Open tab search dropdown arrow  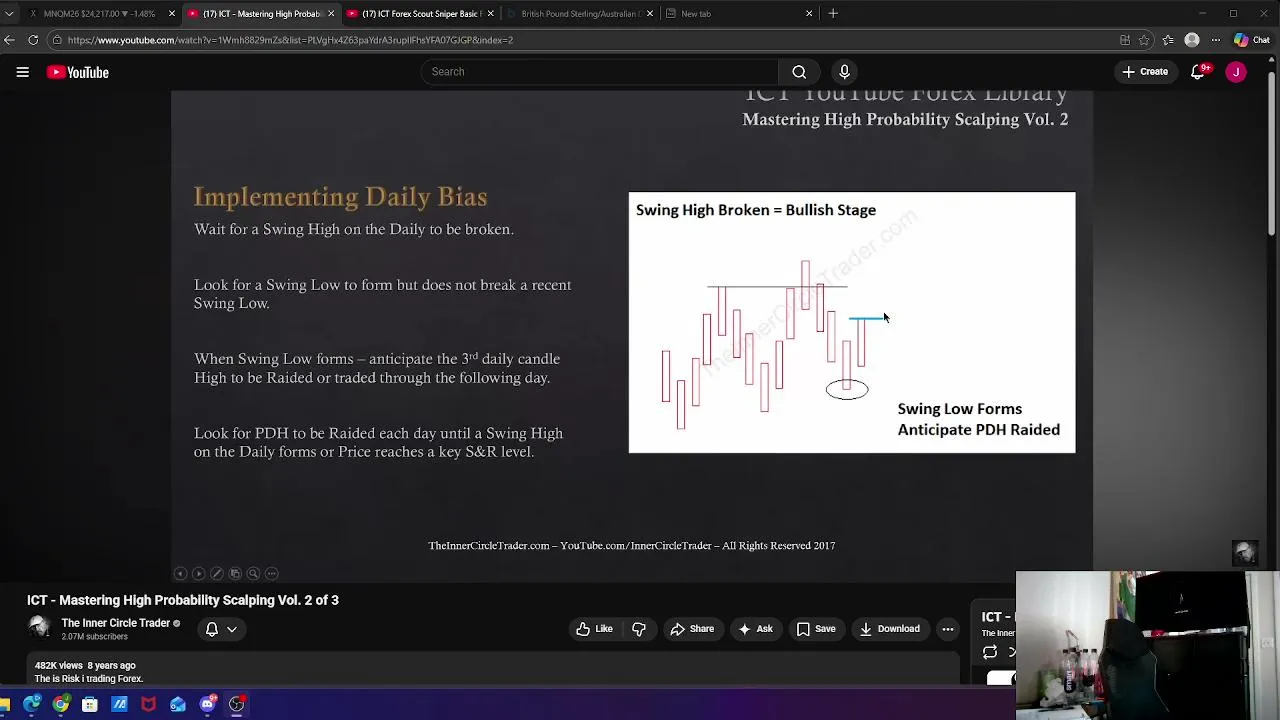(9, 14)
